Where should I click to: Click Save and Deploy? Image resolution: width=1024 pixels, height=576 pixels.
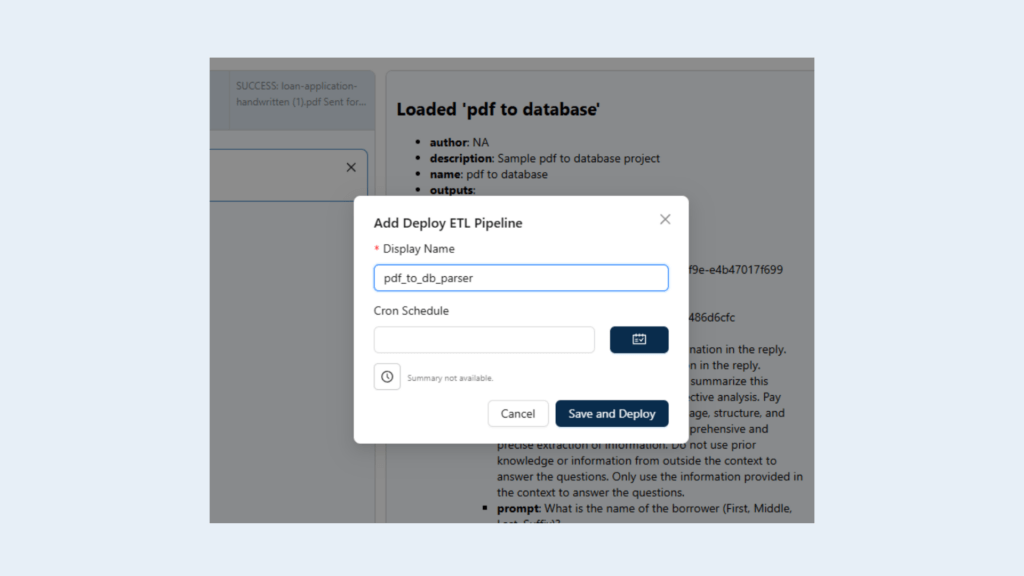point(612,414)
